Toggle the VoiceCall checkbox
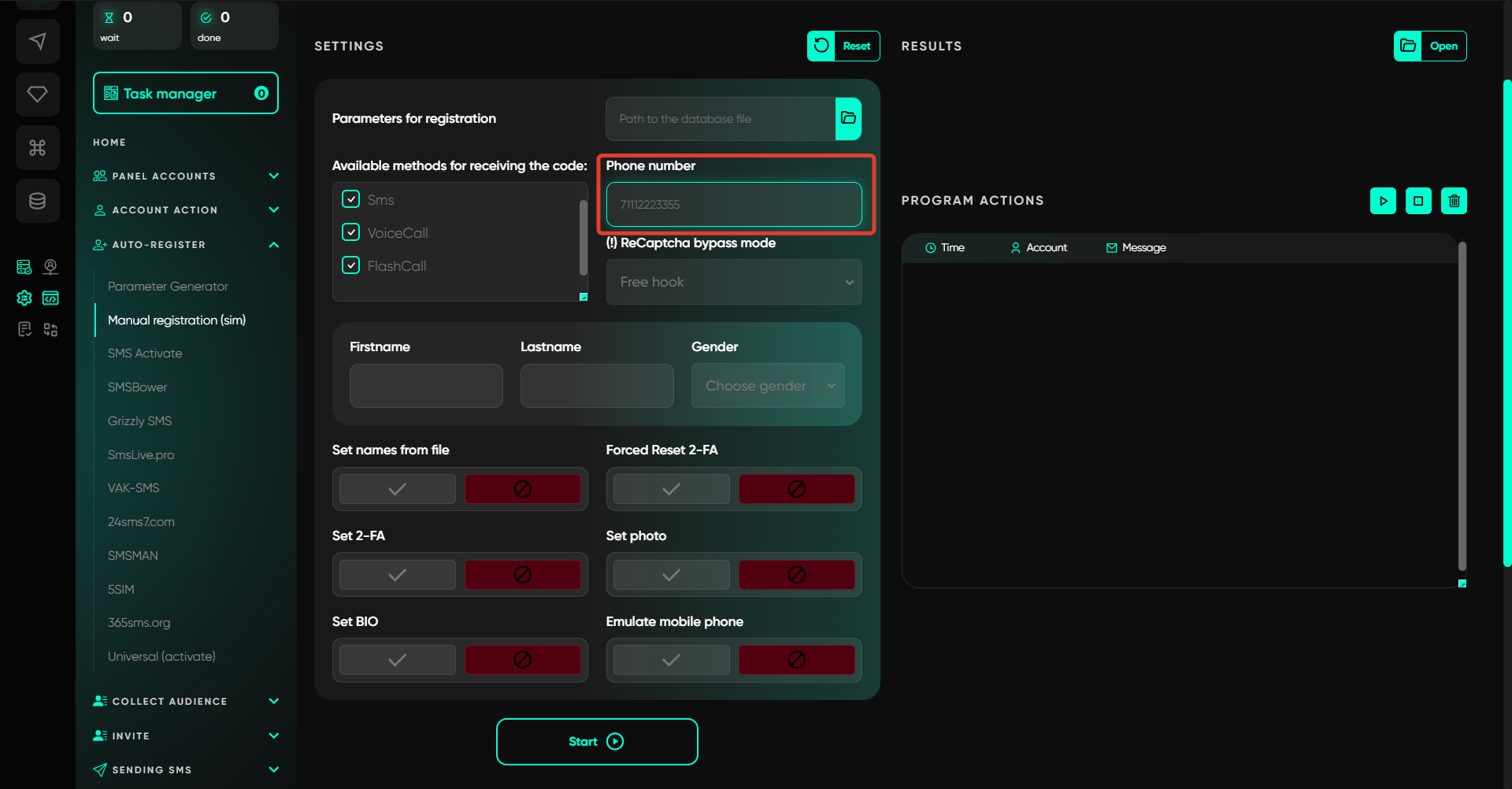The width and height of the screenshot is (1512, 789). (x=351, y=232)
